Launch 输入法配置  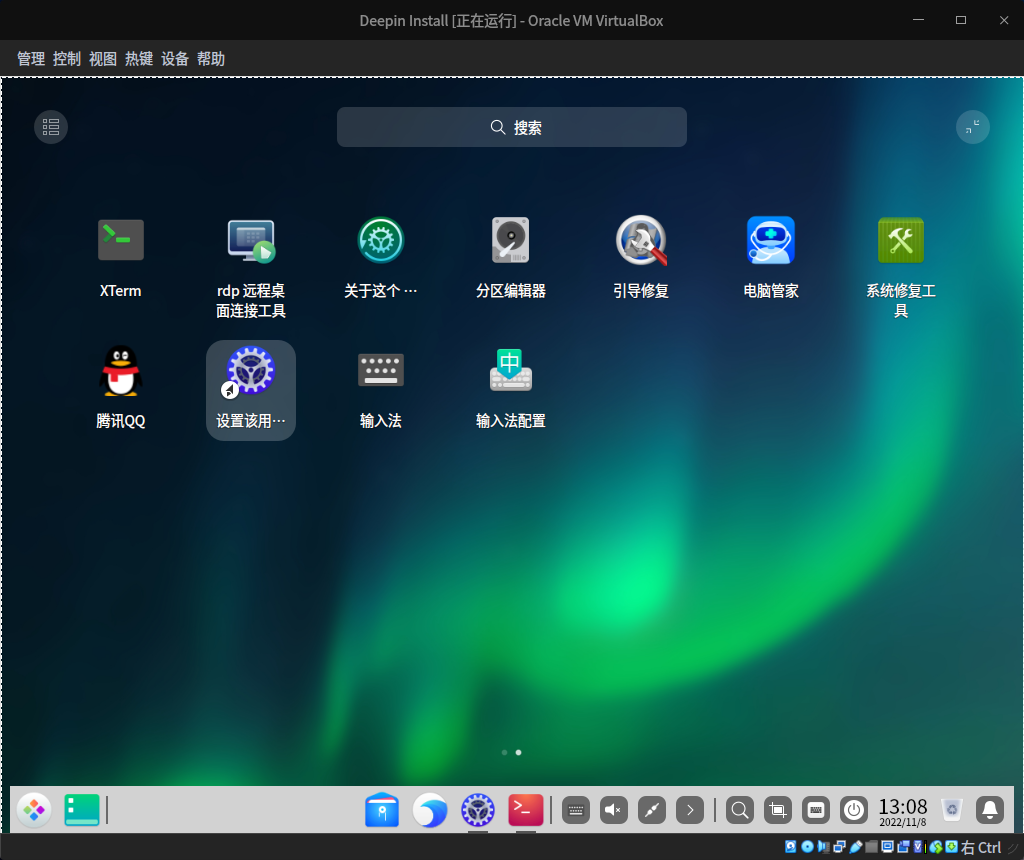pyautogui.click(x=511, y=370)
